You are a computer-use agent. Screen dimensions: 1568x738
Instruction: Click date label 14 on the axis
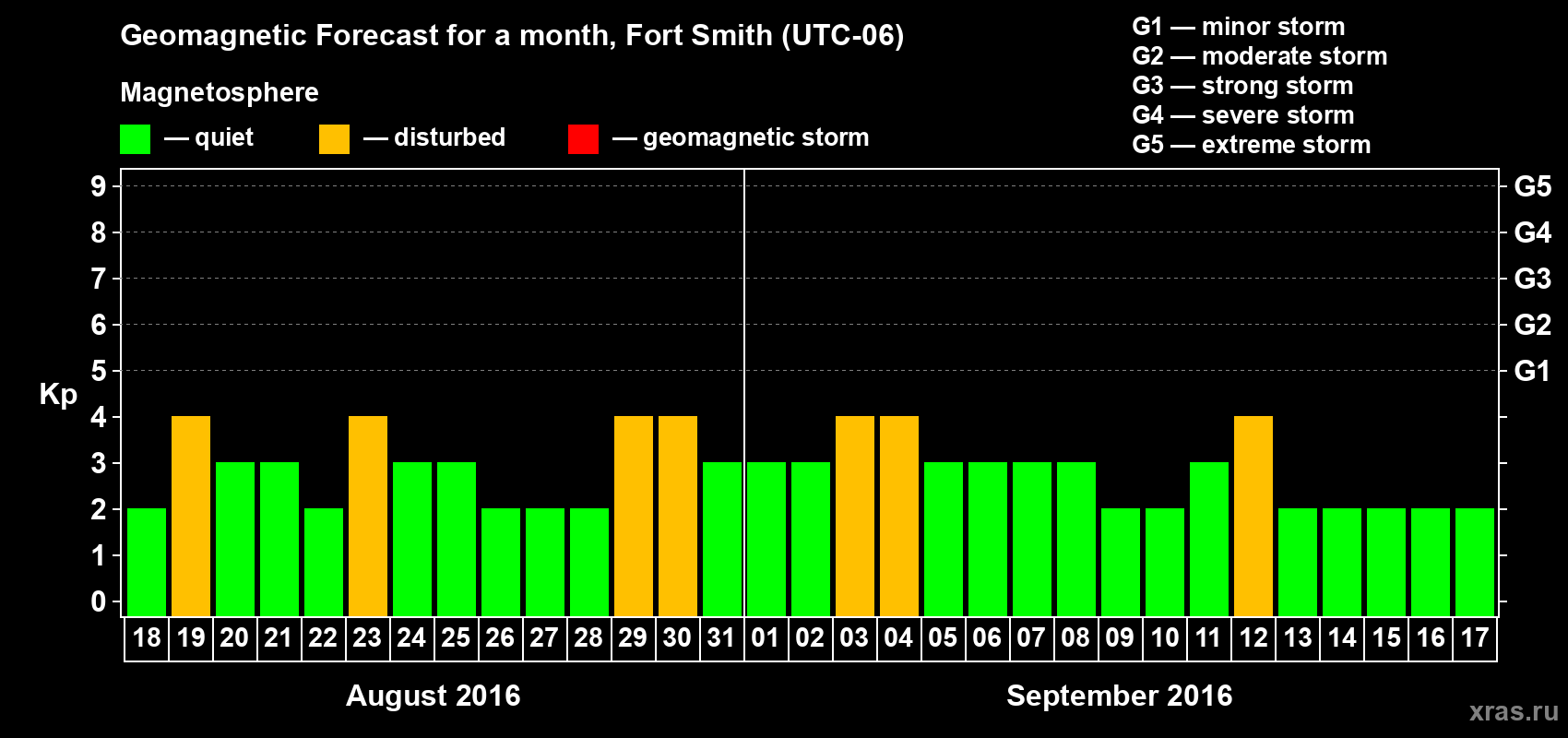[1342, 638]
